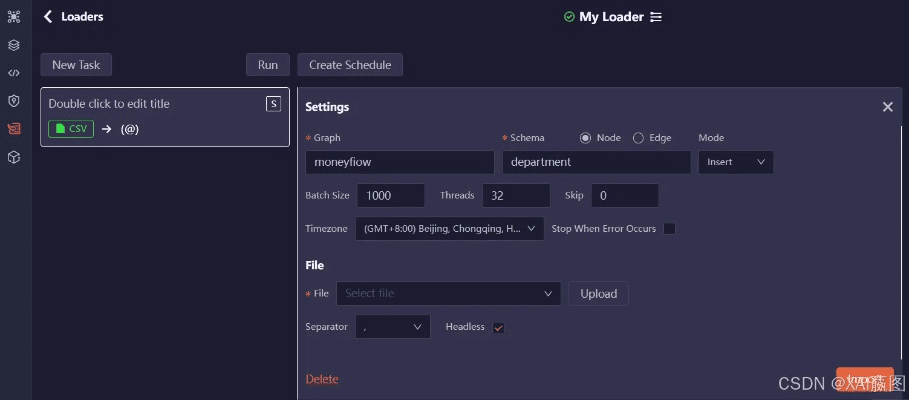Open the stacked layers sidebar icon
Viewport: 909px width, 400px height.
pyautogui.click(x=14, y=45)
